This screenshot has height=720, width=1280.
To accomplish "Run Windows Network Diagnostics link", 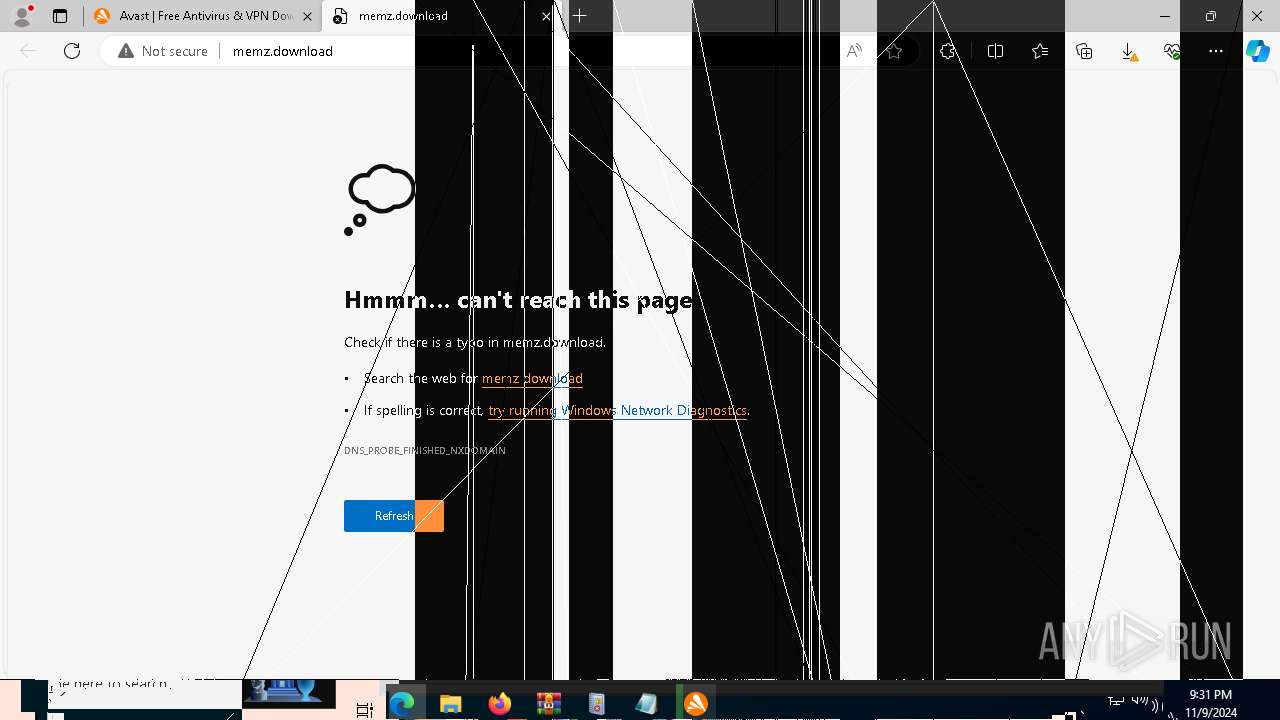I will pyautogui.click(x=617, y=410).
